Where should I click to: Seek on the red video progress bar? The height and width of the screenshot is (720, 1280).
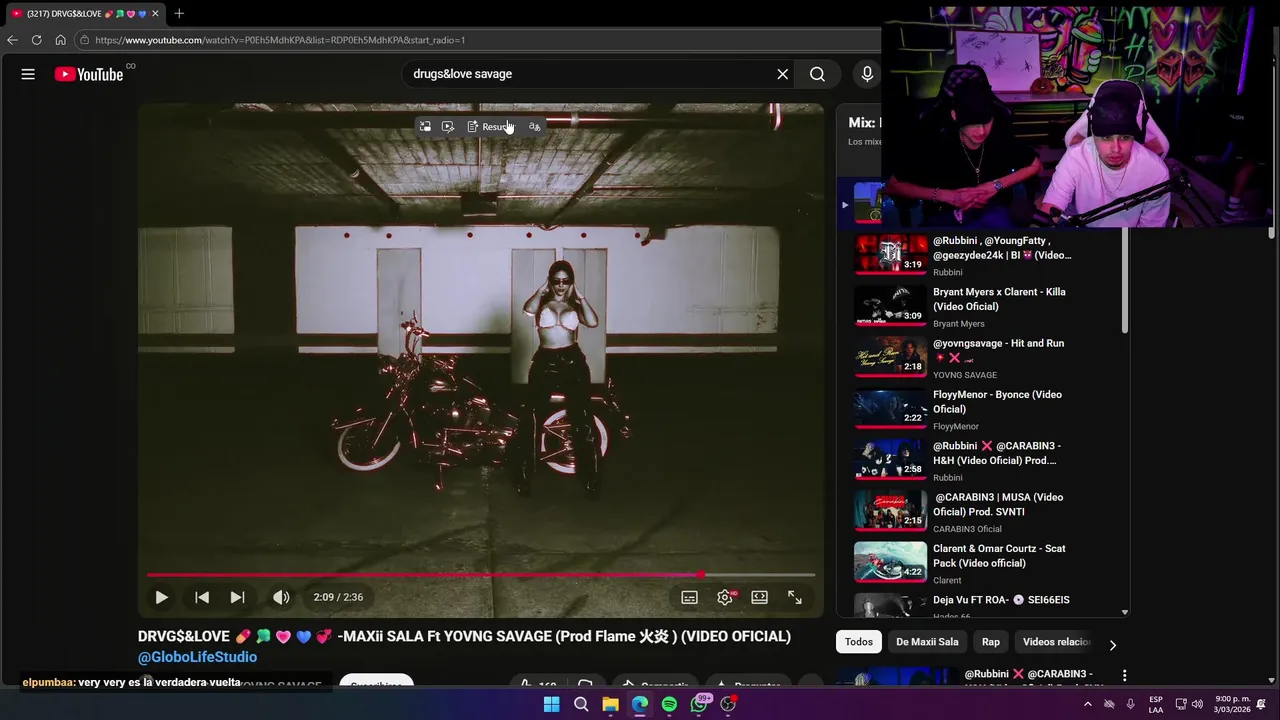481,575
